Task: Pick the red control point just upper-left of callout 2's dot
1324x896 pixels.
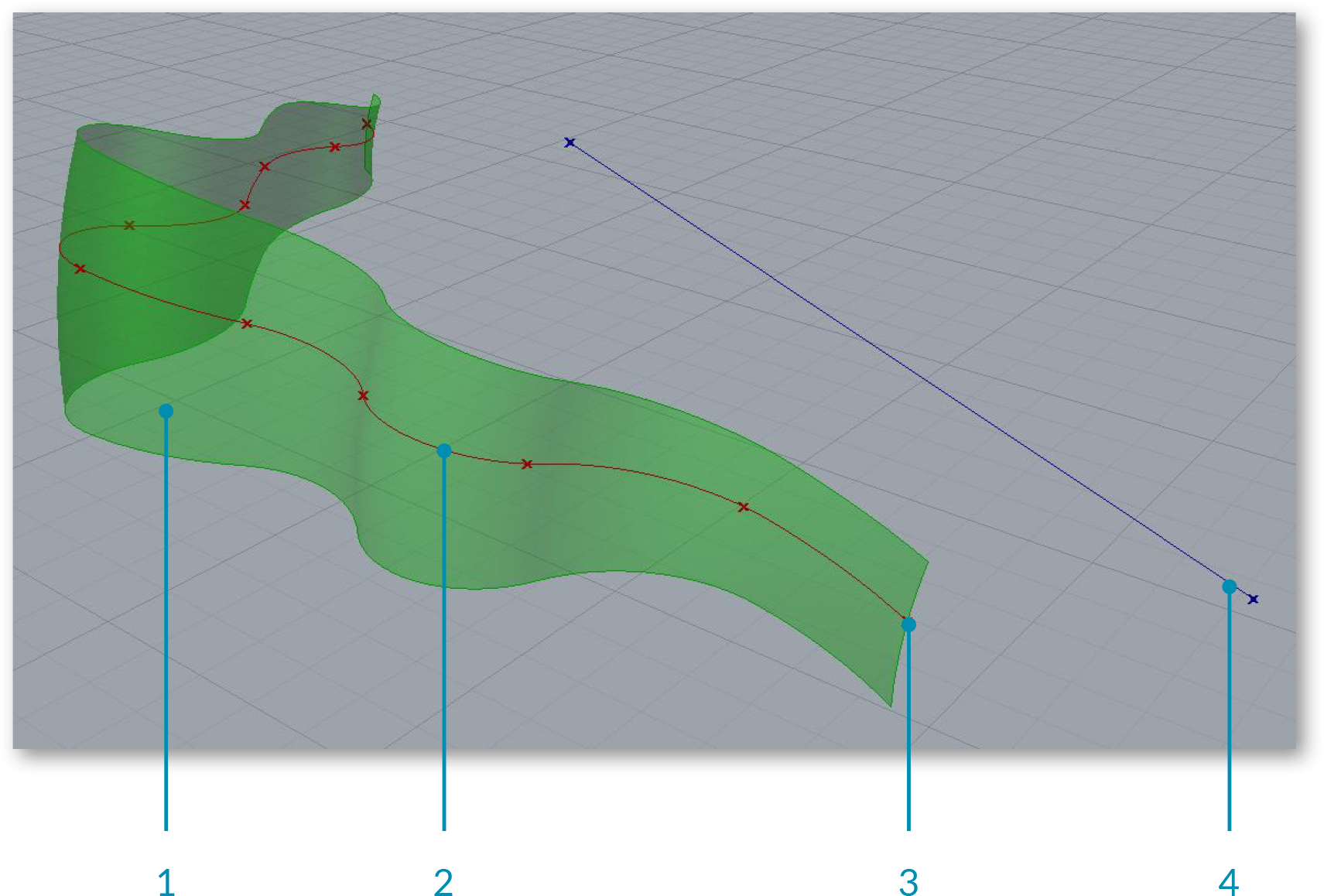Action: click(x=363, y=395)
